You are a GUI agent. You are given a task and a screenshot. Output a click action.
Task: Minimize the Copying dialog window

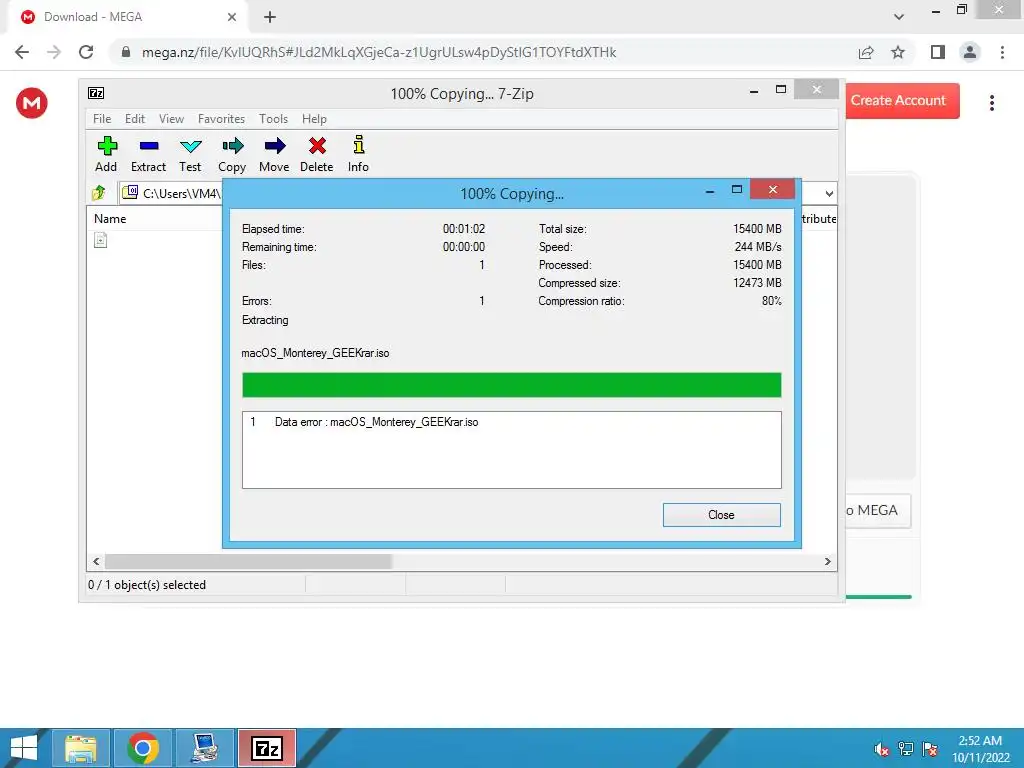710,190
